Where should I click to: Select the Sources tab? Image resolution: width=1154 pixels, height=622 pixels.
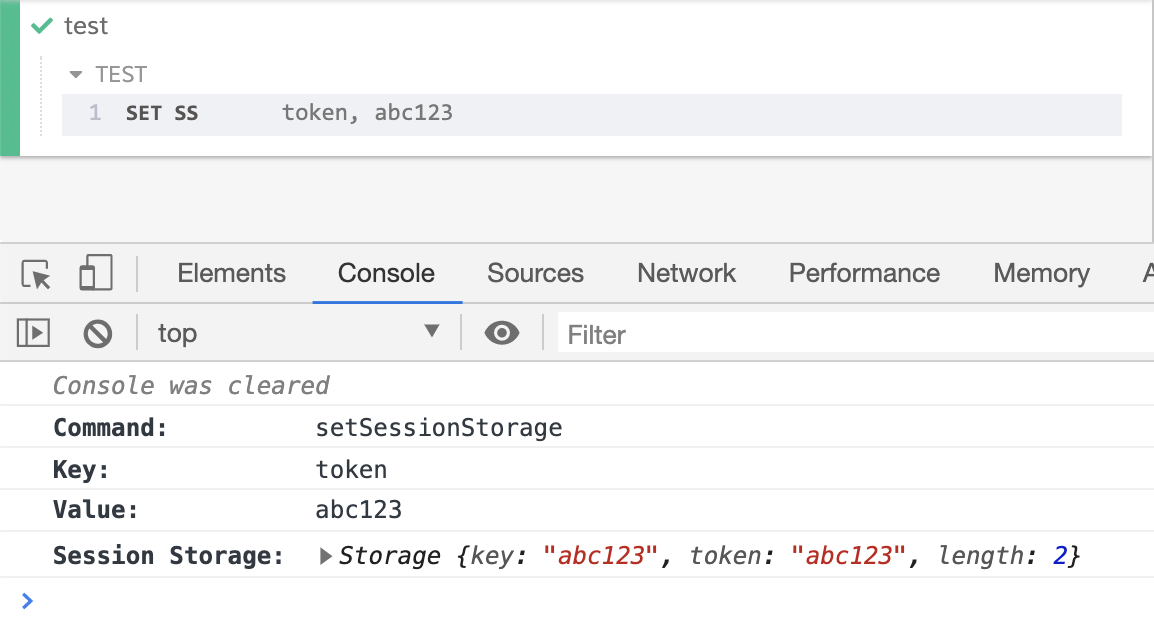pos(535,272)
